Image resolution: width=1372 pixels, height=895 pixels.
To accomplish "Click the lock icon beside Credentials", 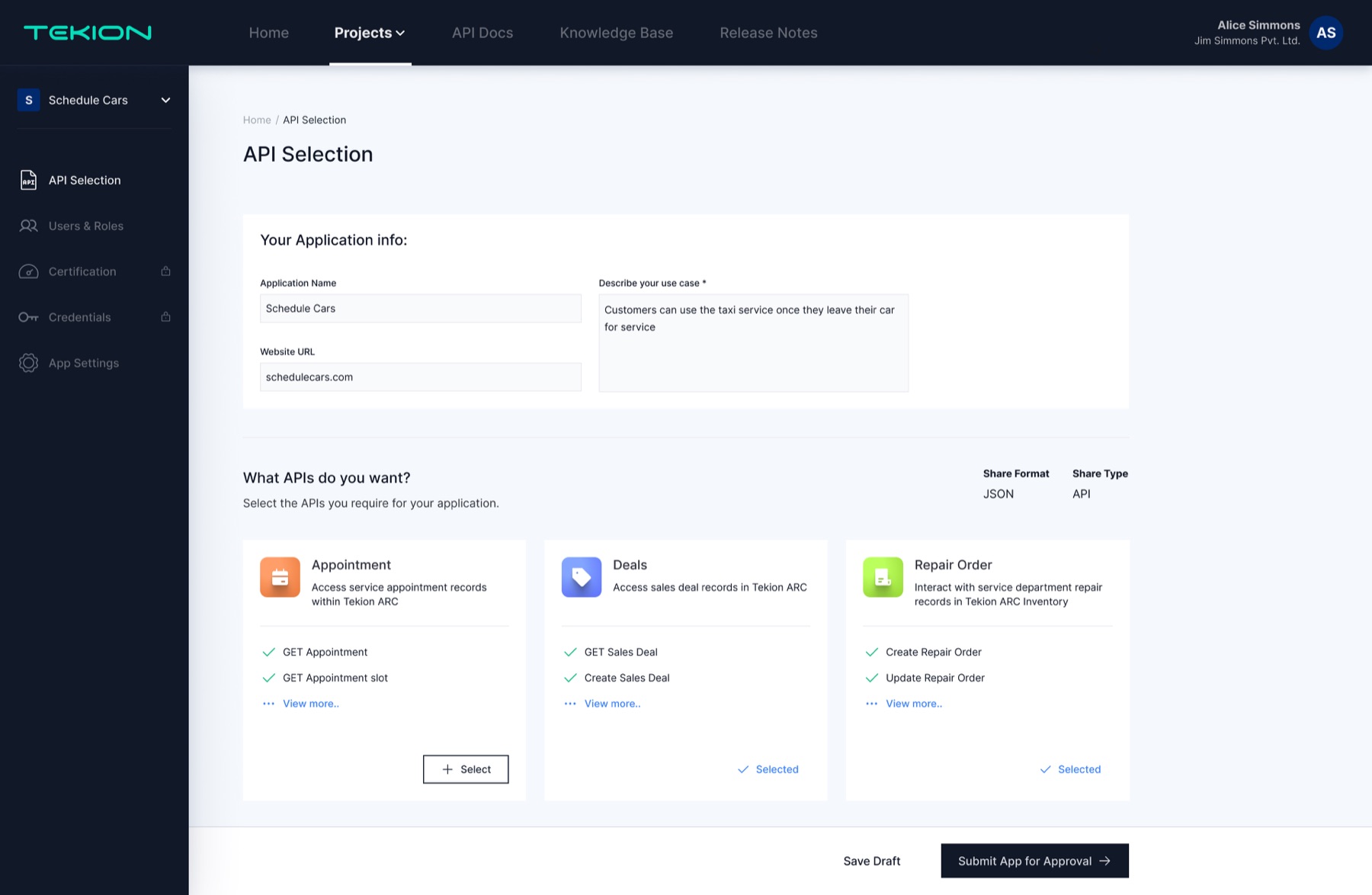I will [165, 316].
